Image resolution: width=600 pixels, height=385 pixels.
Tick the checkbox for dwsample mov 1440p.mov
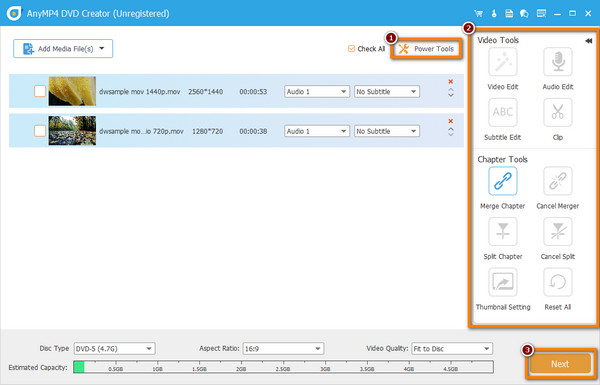[40, 91]
